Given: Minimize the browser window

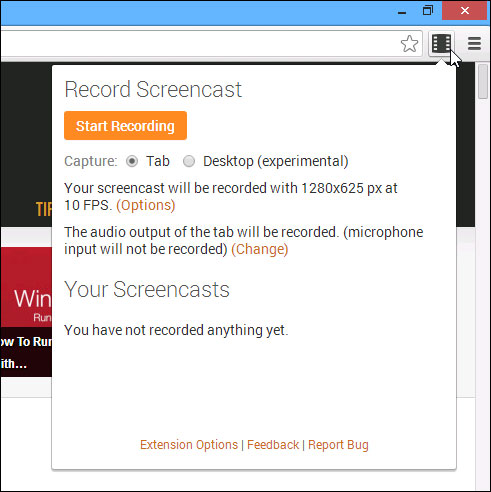Looking at the screenshot, I should click(x=402, y=12).
